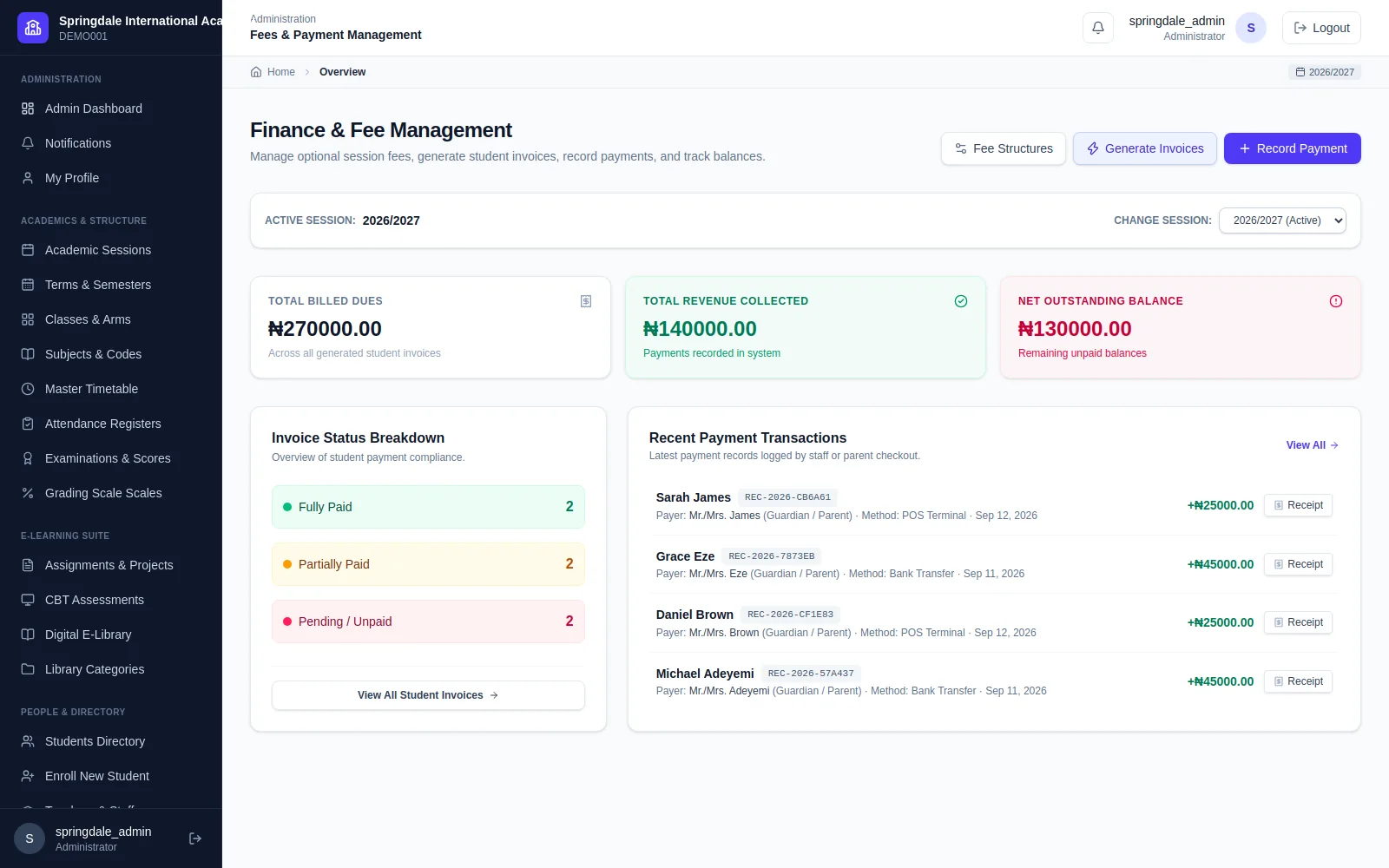Image resolution: width=1389 pixels, height=868 pixels.
Task: Click the Generate Invoices button
Action: point(1145,148)
